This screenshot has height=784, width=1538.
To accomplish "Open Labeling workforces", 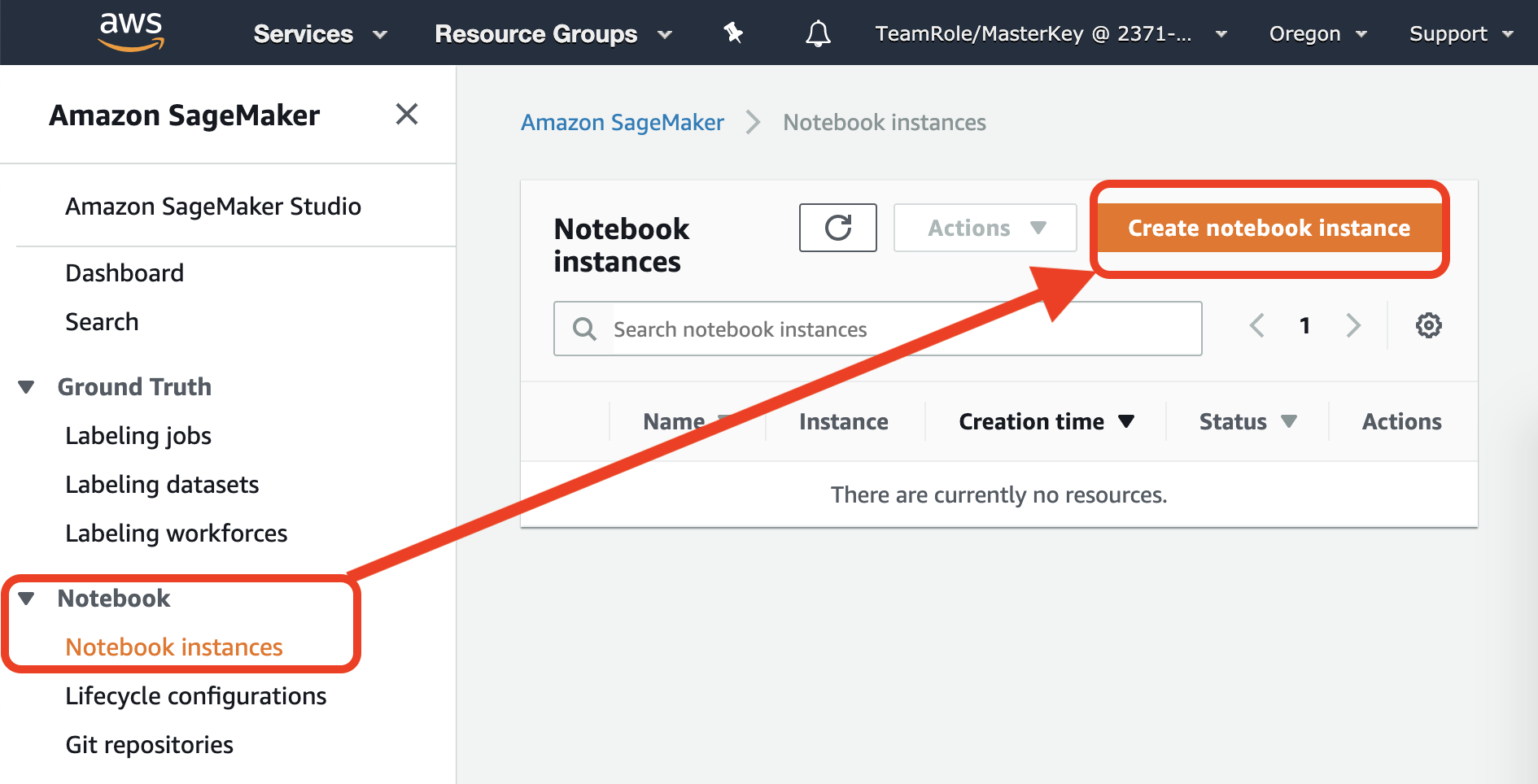I will tap(177, 534).
